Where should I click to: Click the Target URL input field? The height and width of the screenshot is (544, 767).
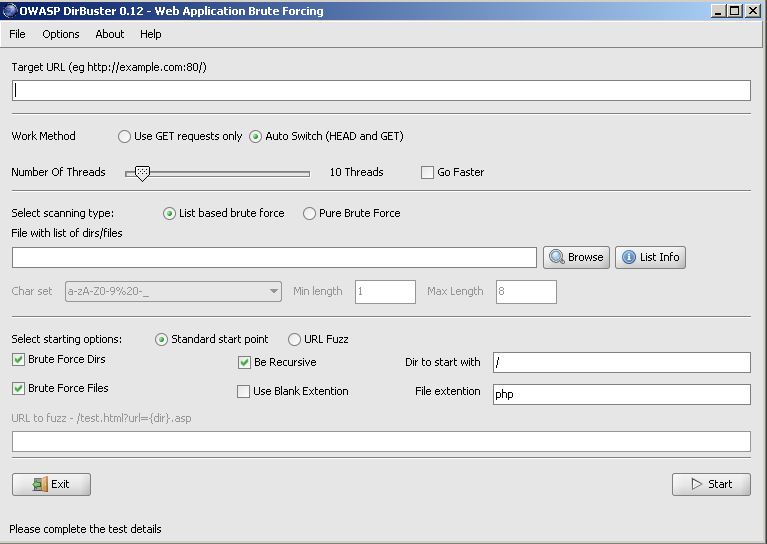point(381,91)
